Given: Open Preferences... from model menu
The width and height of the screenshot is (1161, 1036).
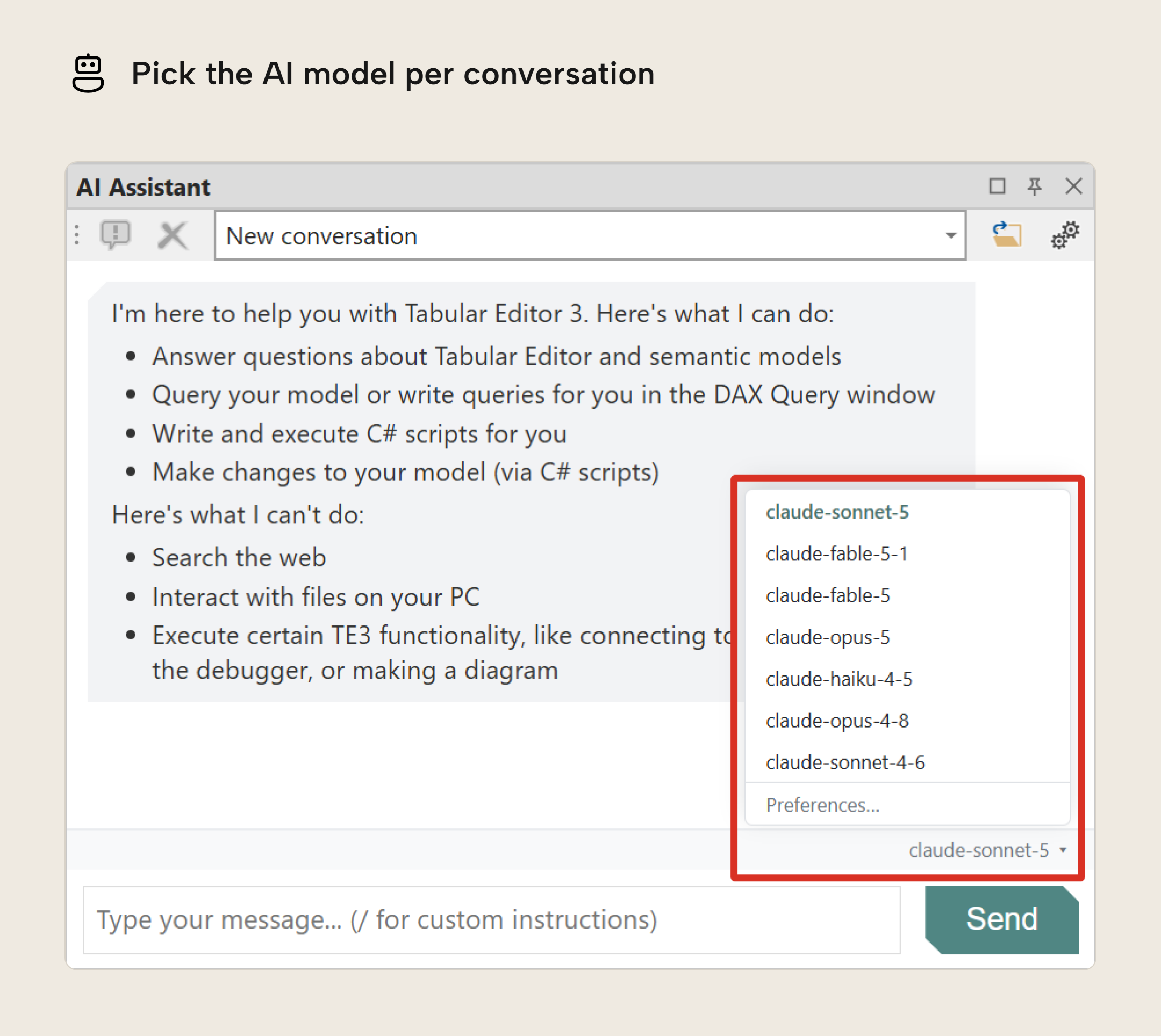Looking at the screenshot, I should click(908, 805).
